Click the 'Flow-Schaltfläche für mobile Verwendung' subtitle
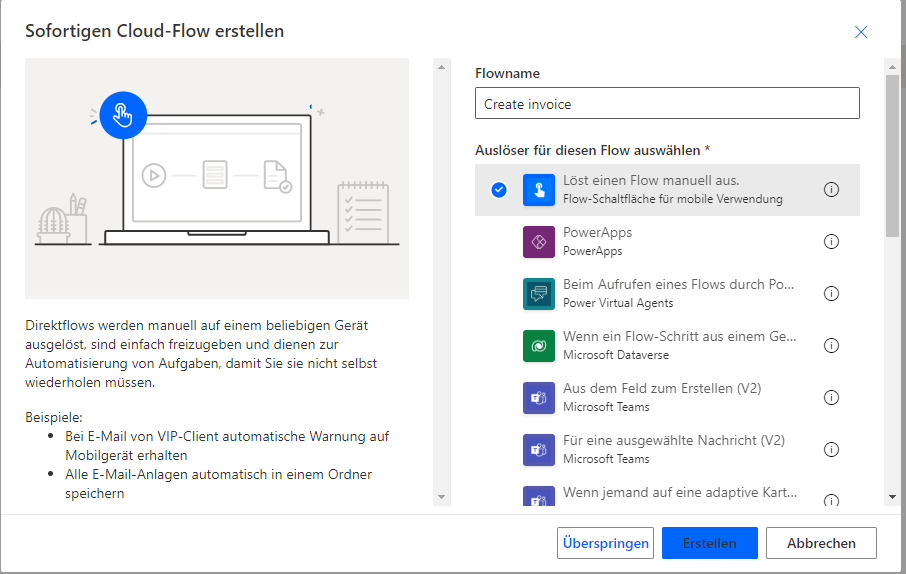Image resolution: width=906 pixels, height=574 pixels. (673, 199)
